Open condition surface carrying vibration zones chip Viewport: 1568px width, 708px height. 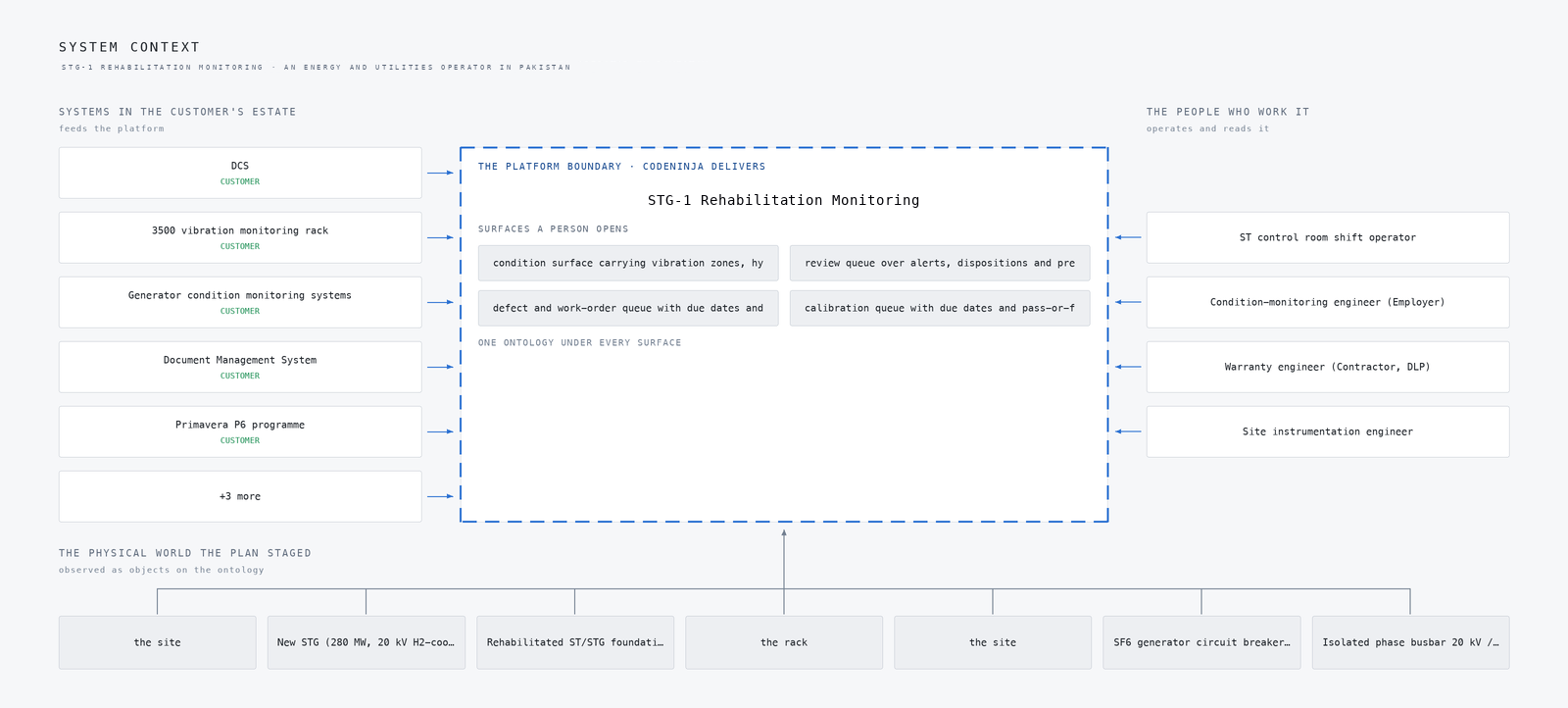628,263
